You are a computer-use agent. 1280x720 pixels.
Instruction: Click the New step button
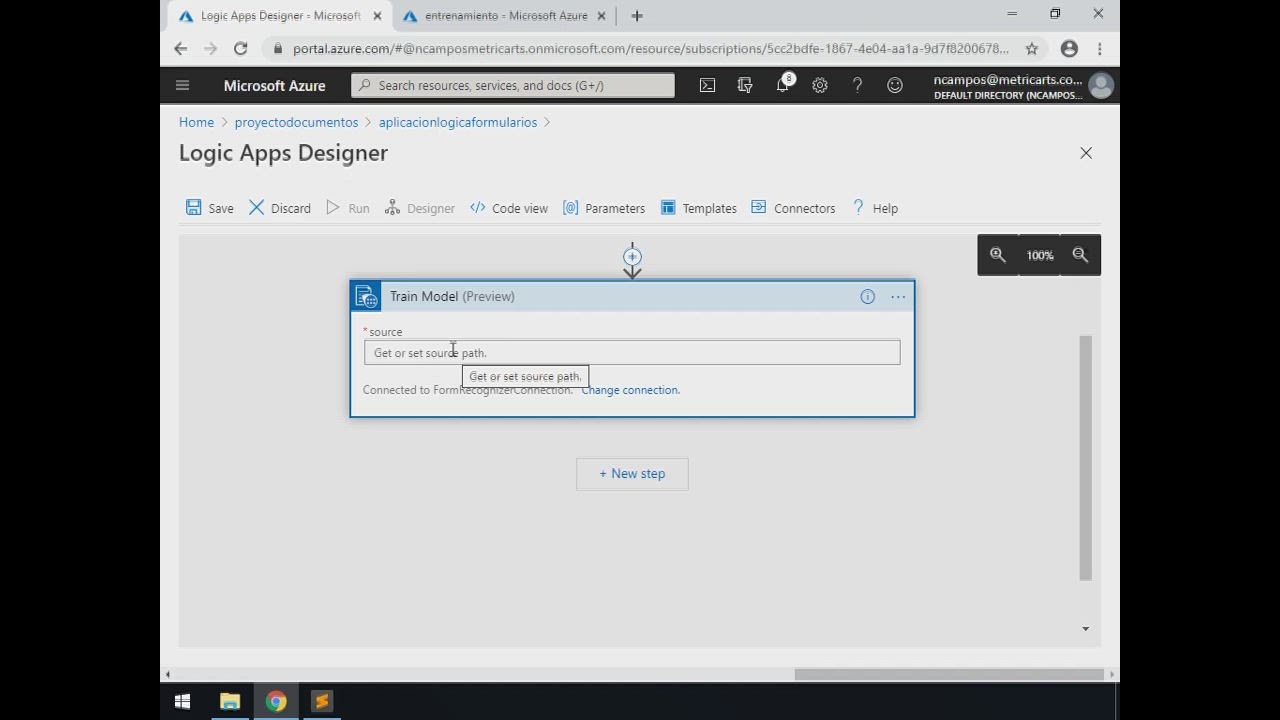[x=632, y=474]
